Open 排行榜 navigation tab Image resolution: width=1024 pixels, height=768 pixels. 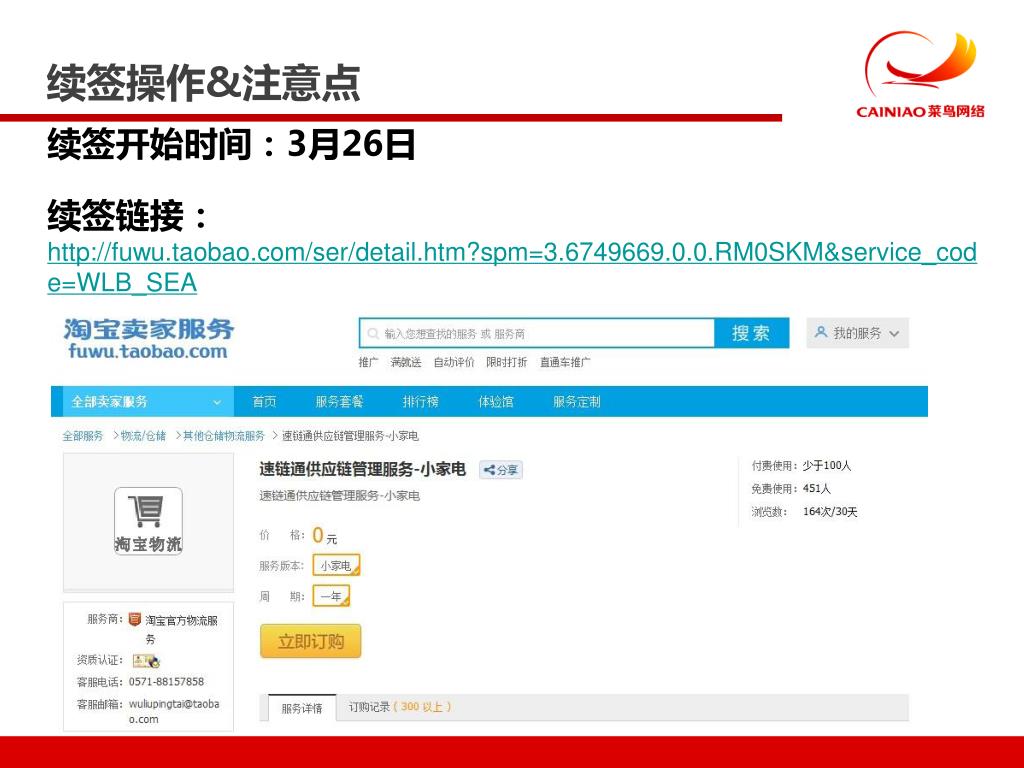(x=420, y=402)
